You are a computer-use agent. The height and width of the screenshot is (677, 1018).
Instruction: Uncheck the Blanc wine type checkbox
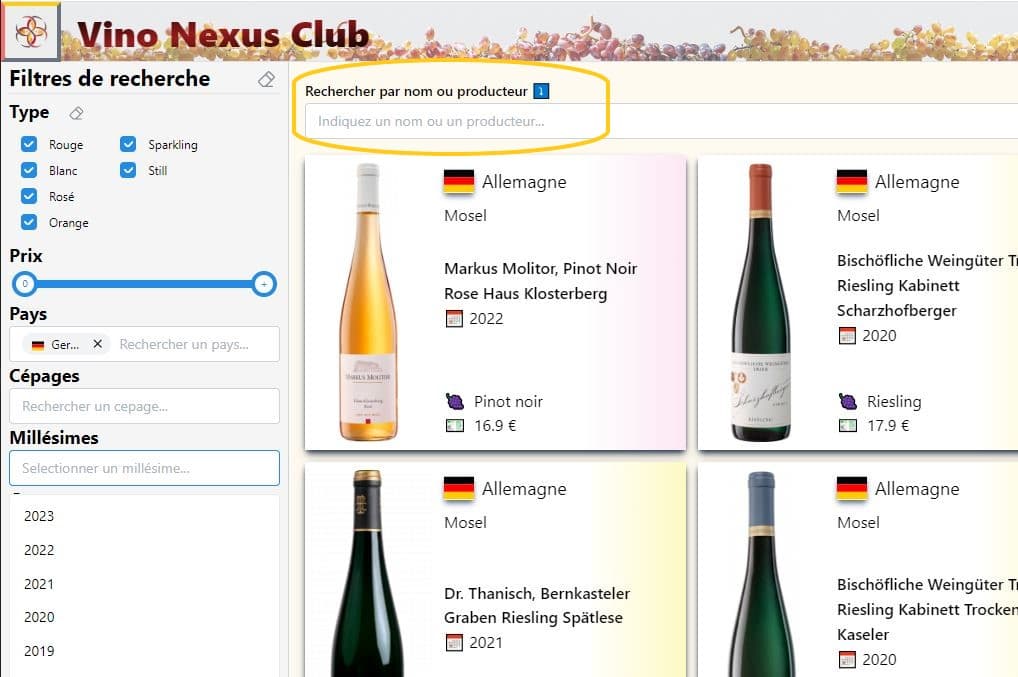click(x=29, y=170)
